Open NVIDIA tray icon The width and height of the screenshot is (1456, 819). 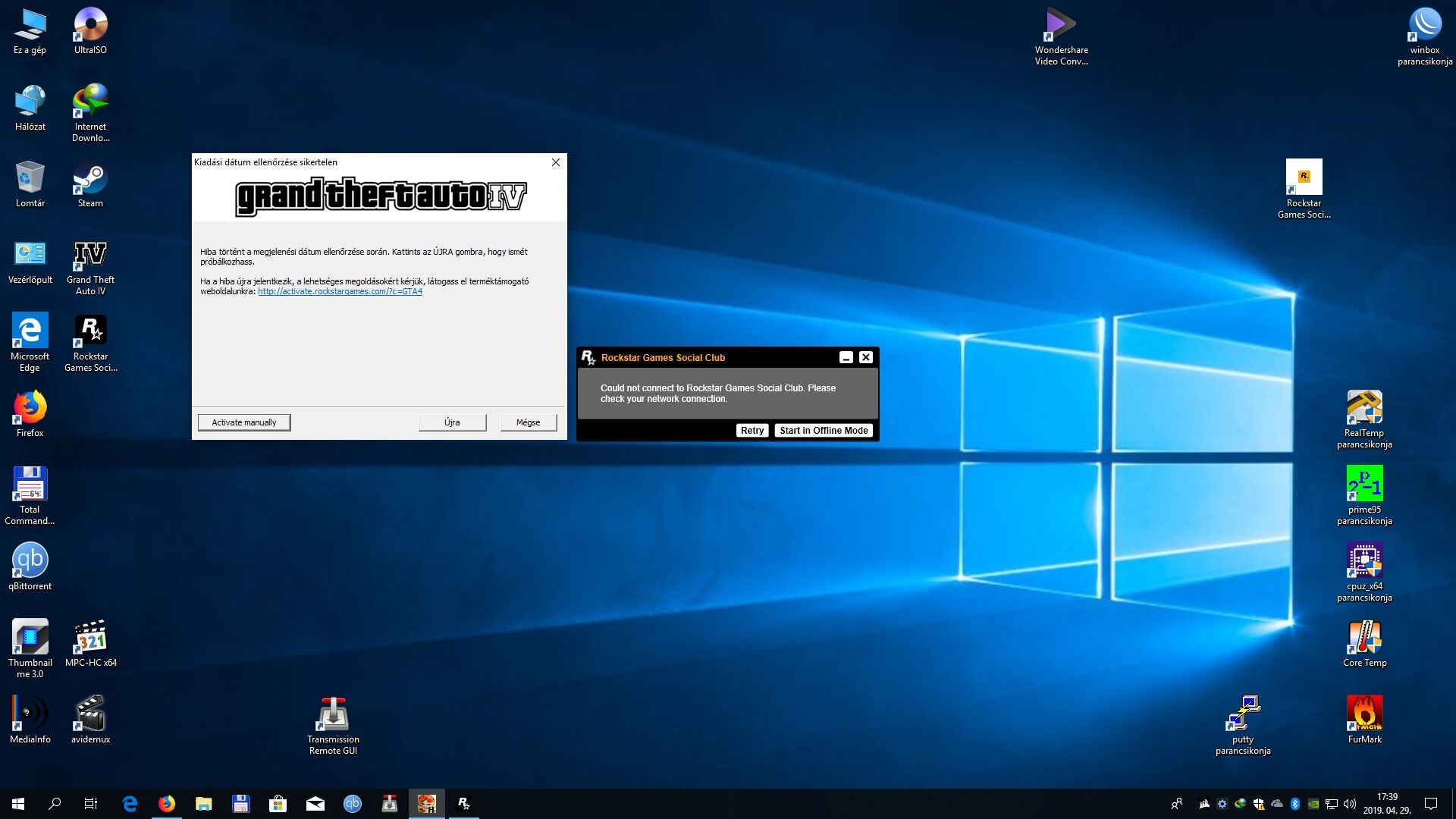1313,804
